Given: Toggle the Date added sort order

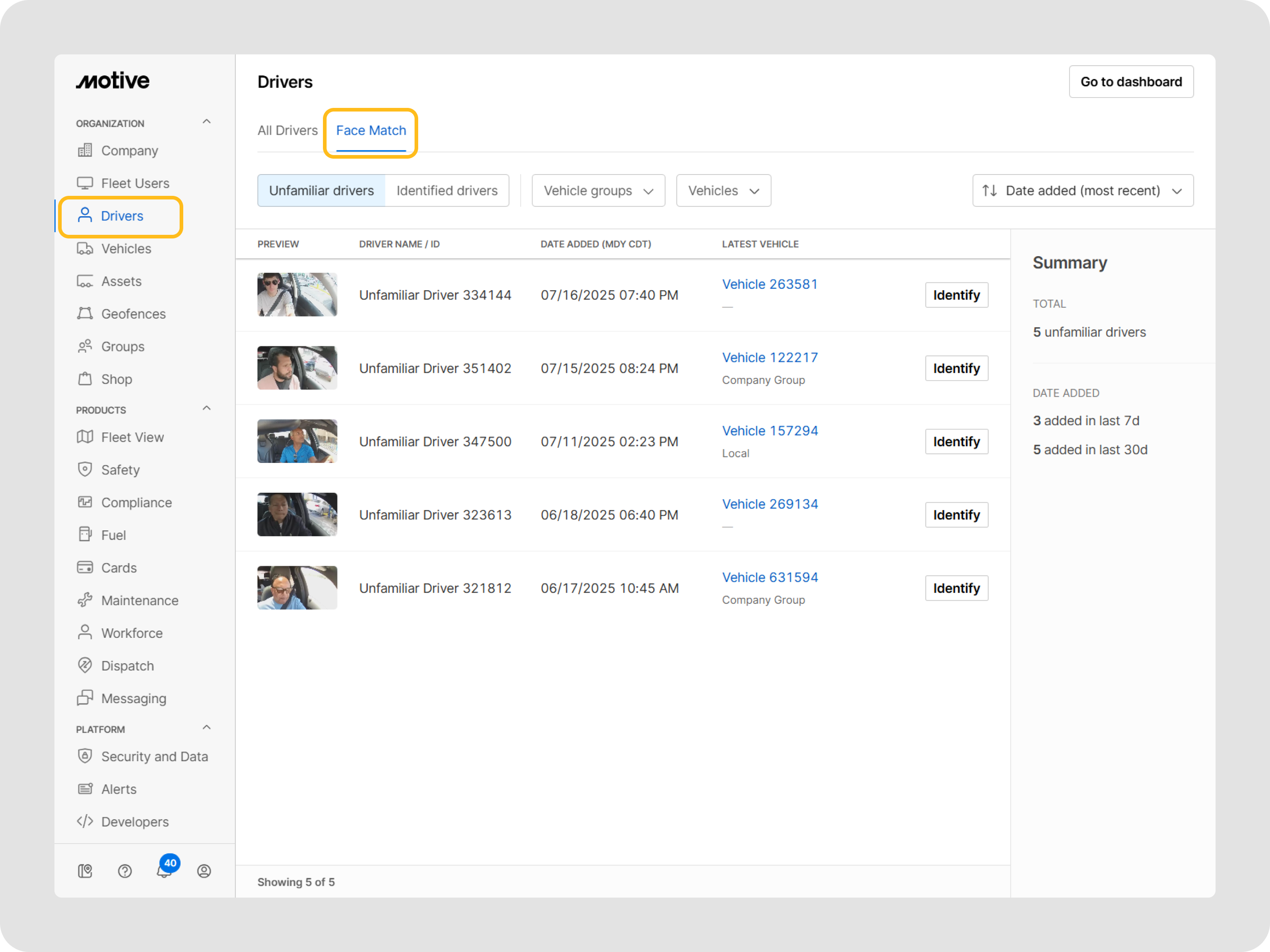Looking at the screenshot, I should click(1082, 190).
